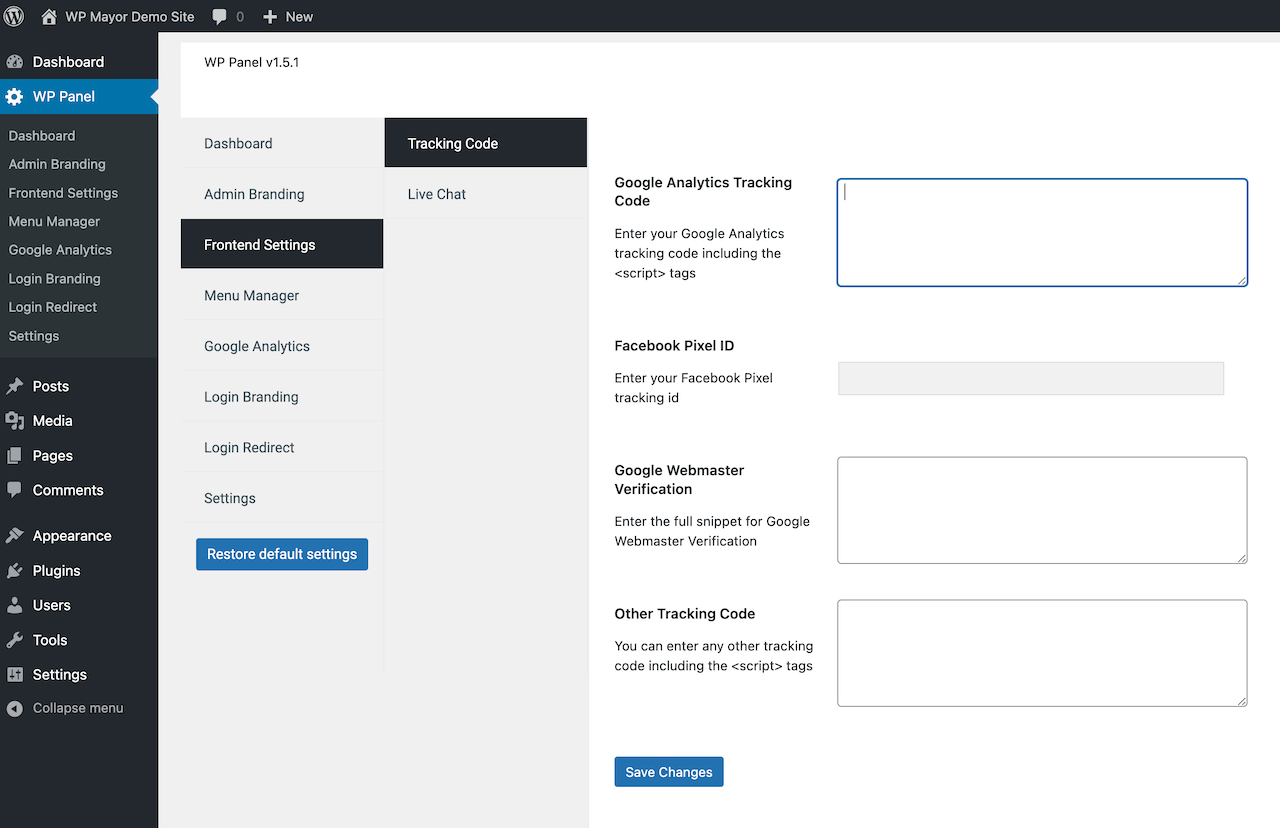Image resolution: width=1280 pixels, height=828 pixels.
Task: Click the Comments speech bubble icon in sidebar
Action: 14,490
